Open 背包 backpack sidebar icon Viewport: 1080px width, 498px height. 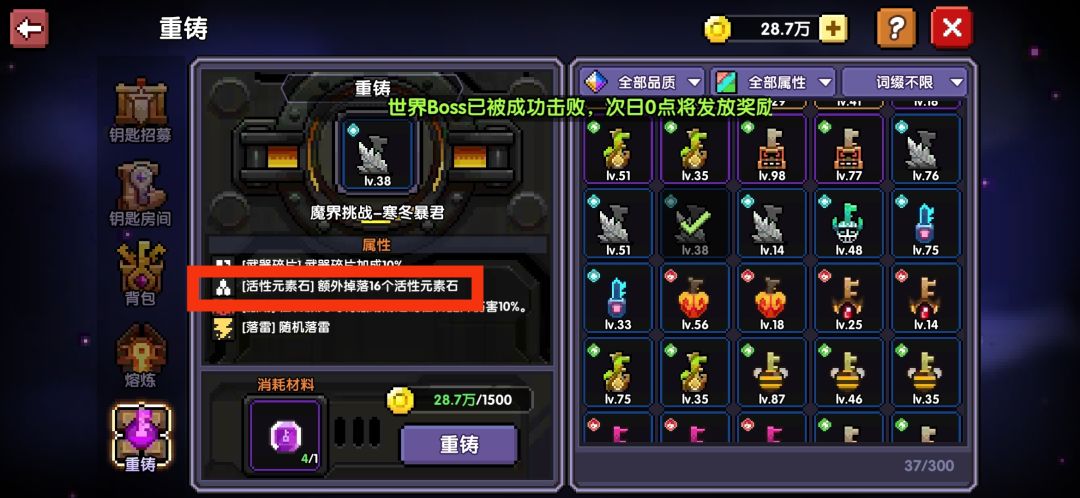tap(141, 274)
